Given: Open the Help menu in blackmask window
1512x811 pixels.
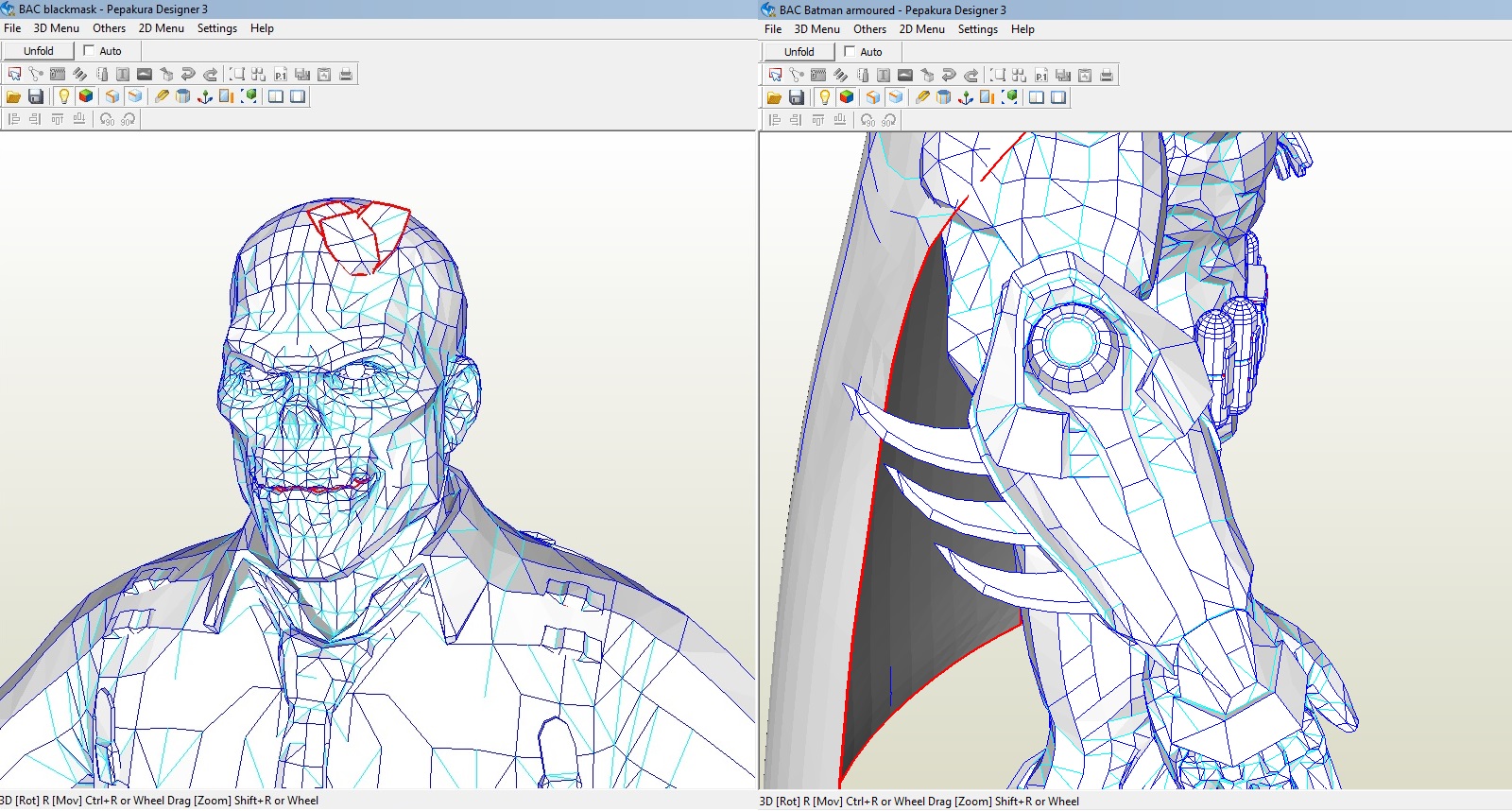Looking at the screenshot, I should coord(262,28).
